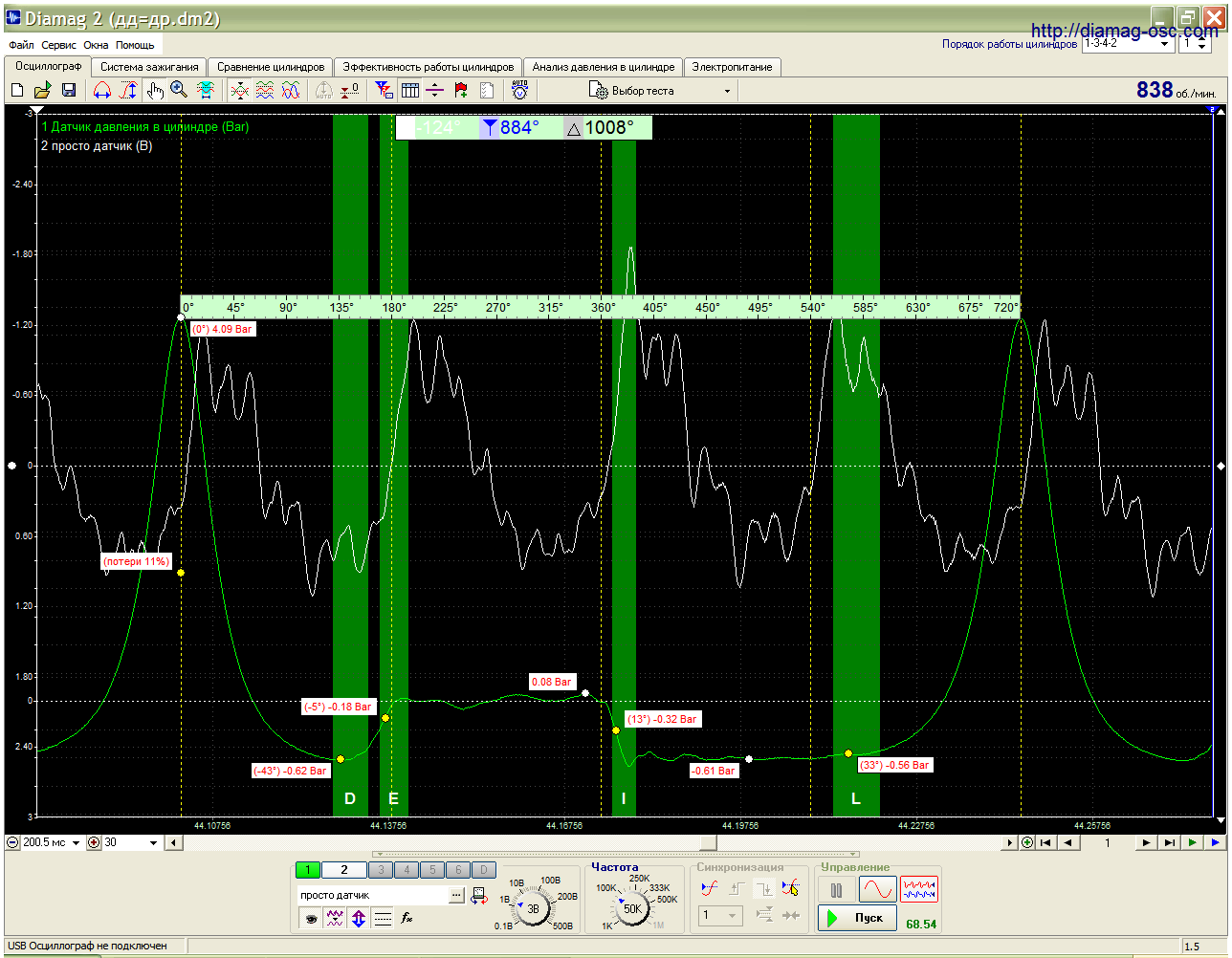The width and height of the screenshot is (1232, 958).
Task: Enable the sine wave single display mode
Action: tap(878, 889)
